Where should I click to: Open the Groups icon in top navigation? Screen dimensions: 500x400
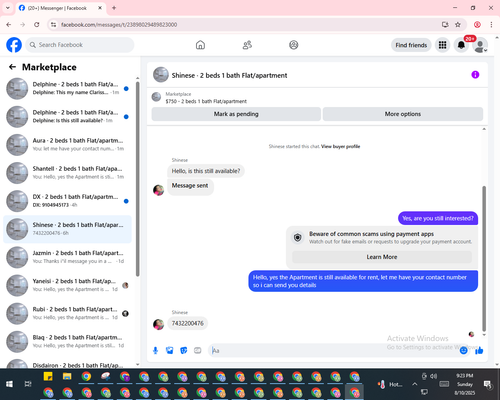tap(294, 45)
